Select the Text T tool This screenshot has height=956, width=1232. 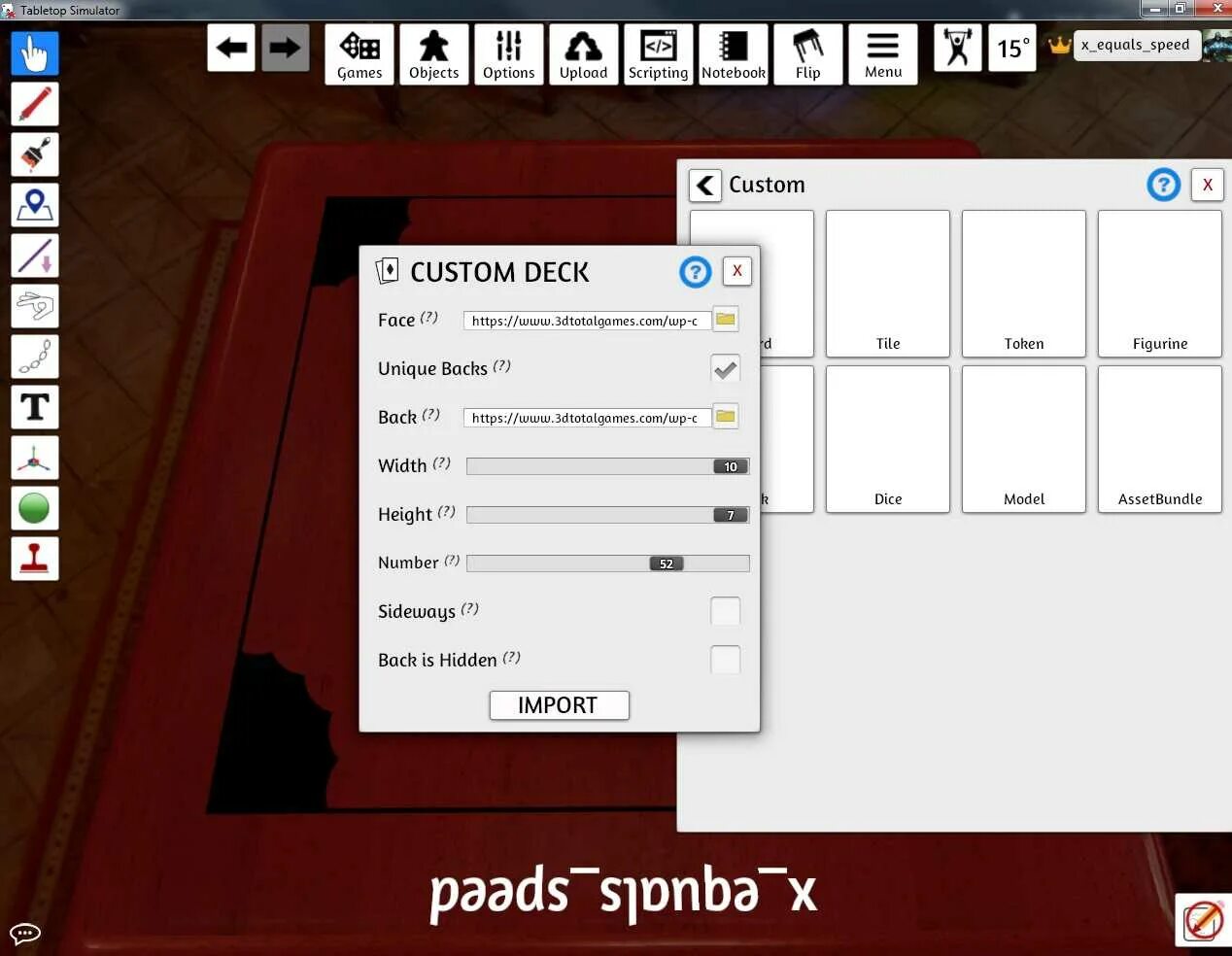tap(35, 407)
